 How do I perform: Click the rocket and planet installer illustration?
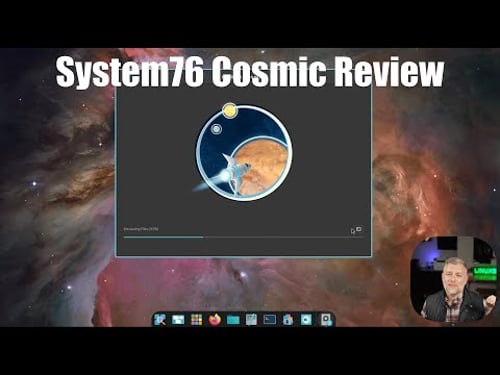click(x=243, y=152)
